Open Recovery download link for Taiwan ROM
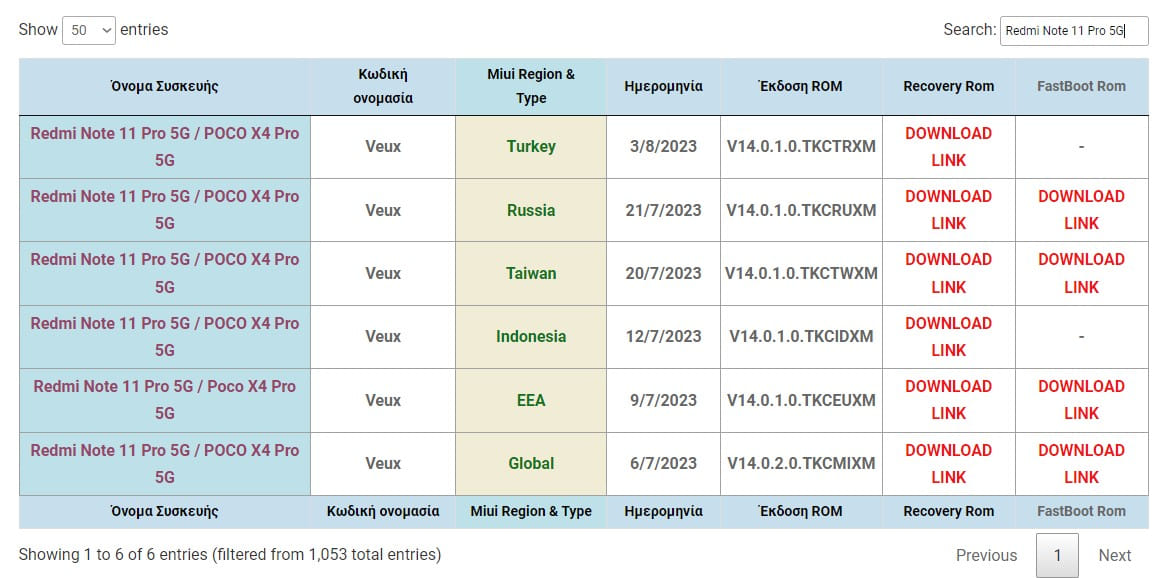The width and height of the screenshot is (1160, 578). click(948, 273)
